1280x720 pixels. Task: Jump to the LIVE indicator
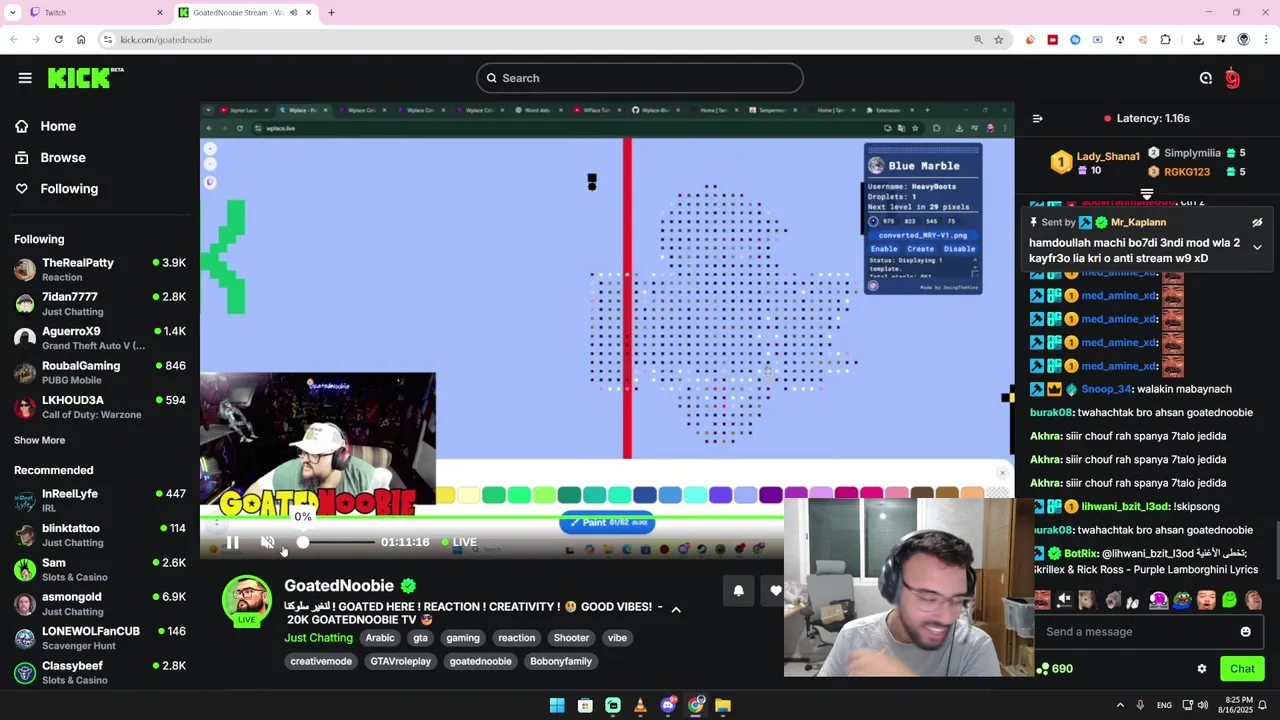[x=459, y=542]
